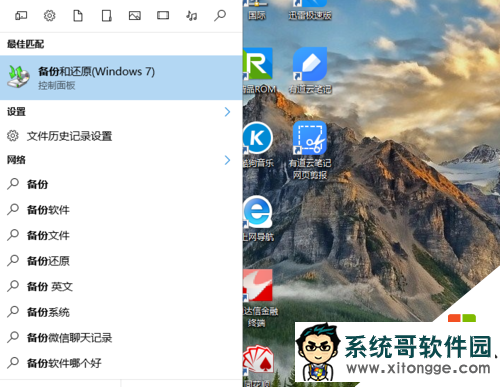Select the photos filter icon
The width and height of the screenshot is (500, 387).
tap(135, 16)
